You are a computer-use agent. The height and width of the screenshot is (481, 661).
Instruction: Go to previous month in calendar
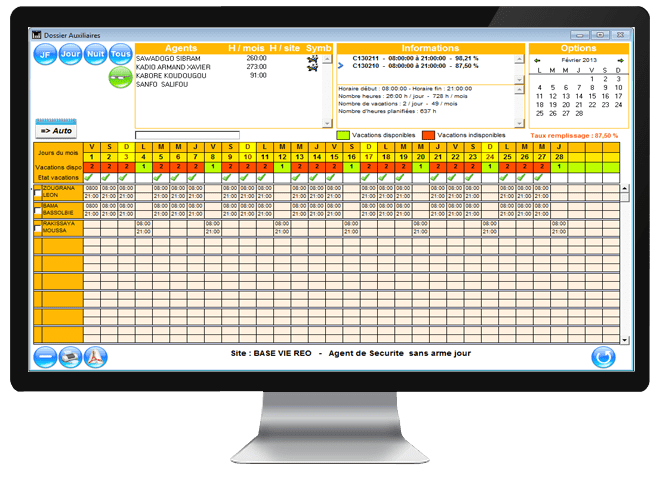537,61
